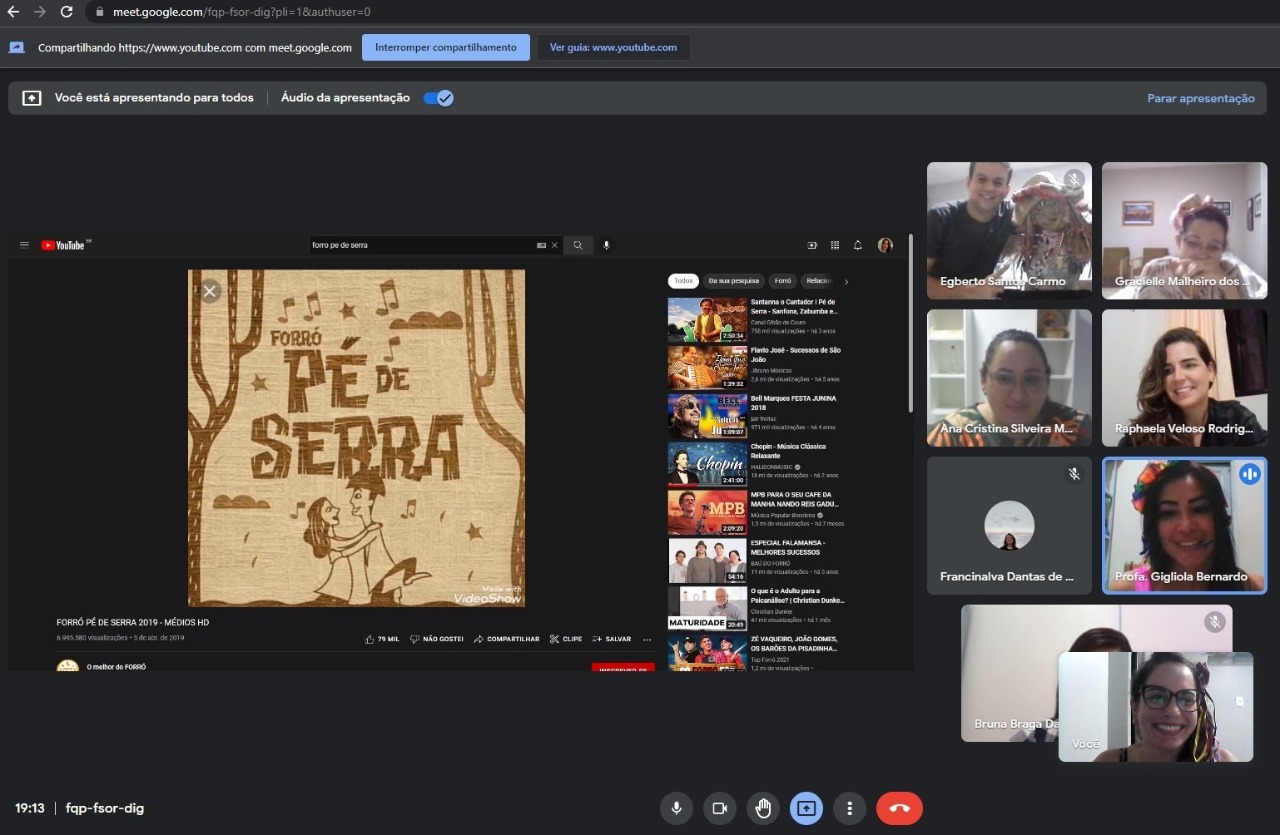This screenshot has height=835, width=1280.
Task: Open Flavio José Sucessos de São João thumbnail
Action: pyautogui.click(x=707, y=367)
